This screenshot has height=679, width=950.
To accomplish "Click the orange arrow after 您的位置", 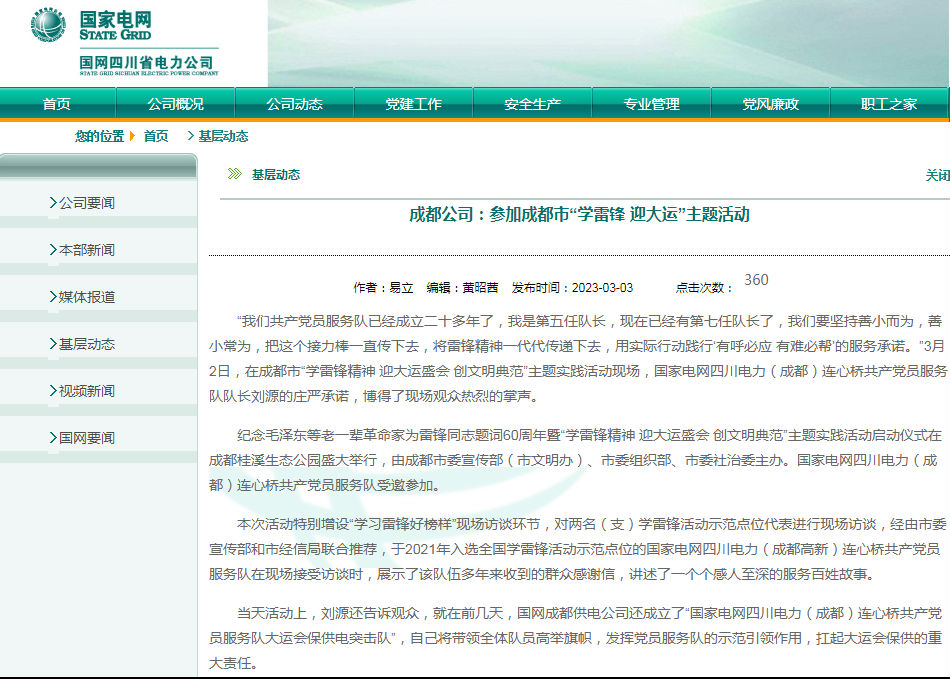I will click(132, 136).
